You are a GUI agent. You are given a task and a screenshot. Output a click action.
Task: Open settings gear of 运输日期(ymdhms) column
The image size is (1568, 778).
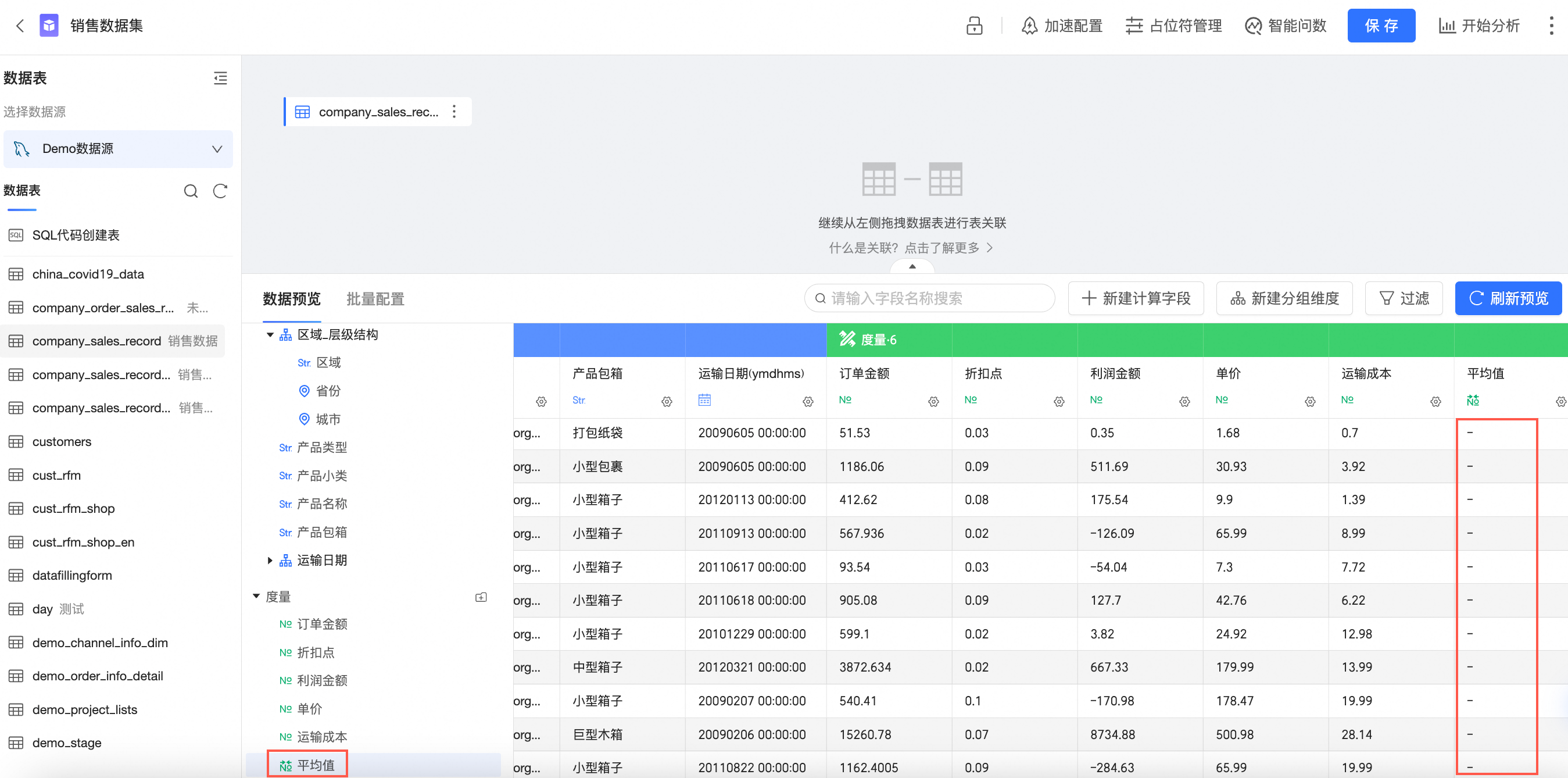808,402
